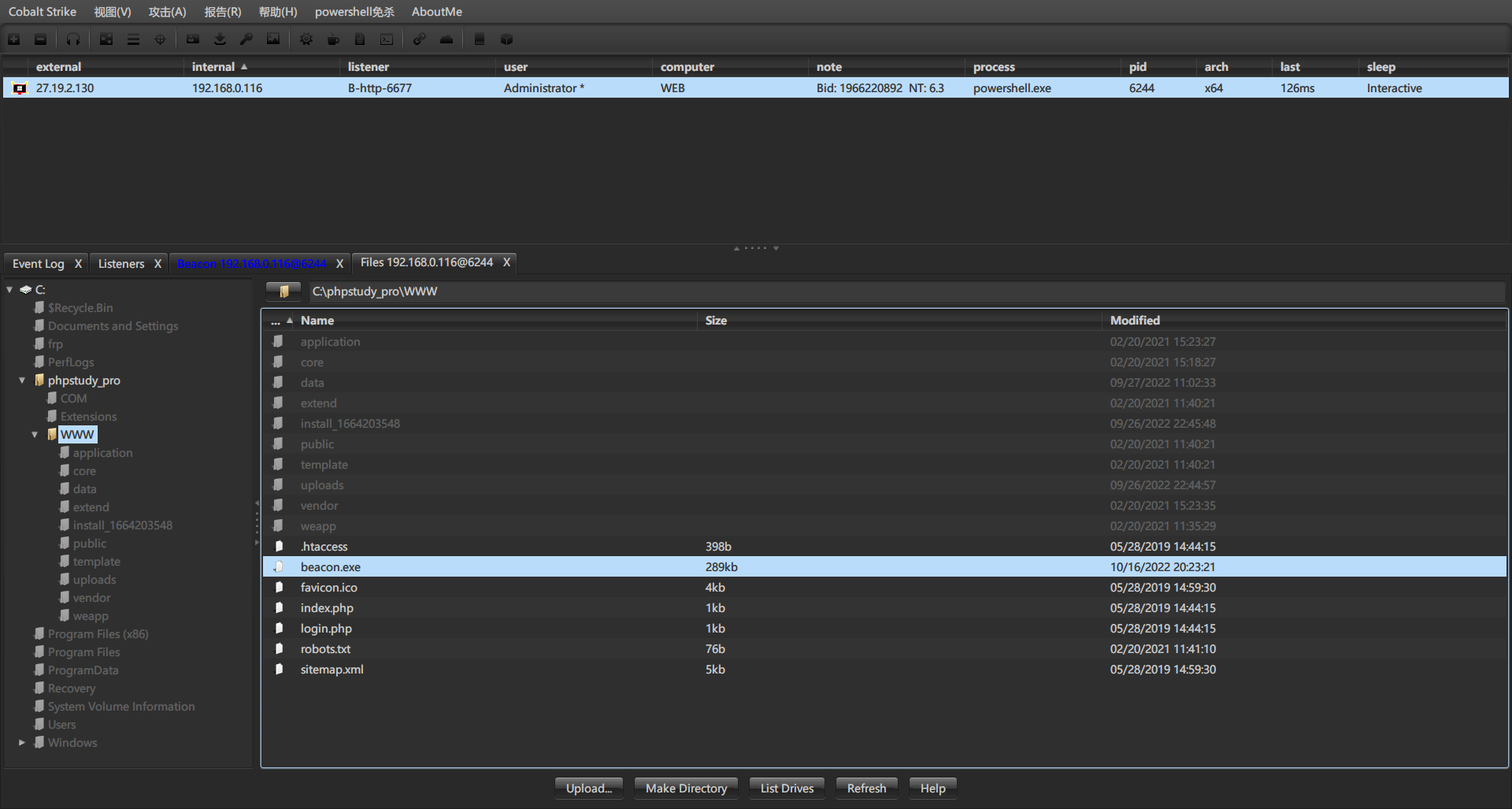Click the beacon computer icon for 27.19.2.130

(x=20, y=88)
